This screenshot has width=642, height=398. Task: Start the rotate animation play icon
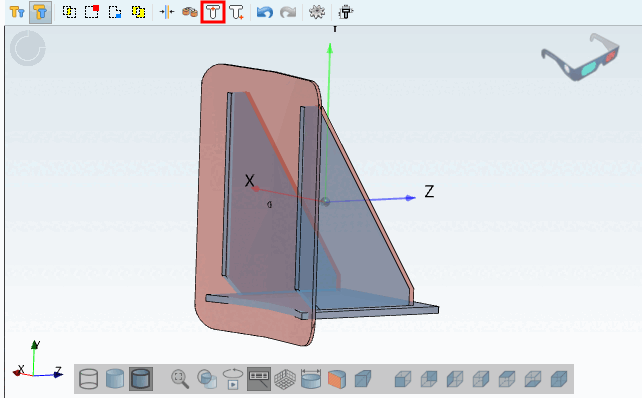pyautogui.click(x=233, y=379)
